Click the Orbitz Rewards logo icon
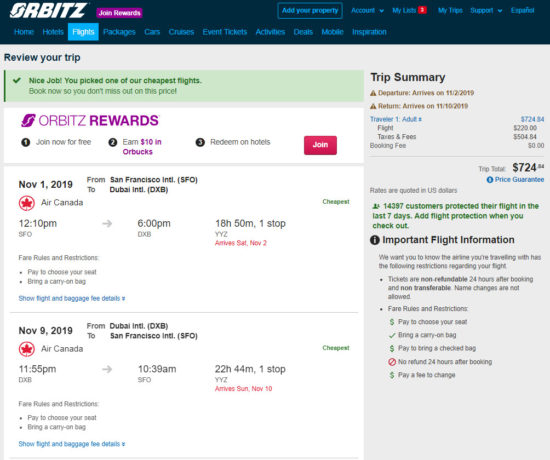The image size is (550, 460). pos(28,120)
